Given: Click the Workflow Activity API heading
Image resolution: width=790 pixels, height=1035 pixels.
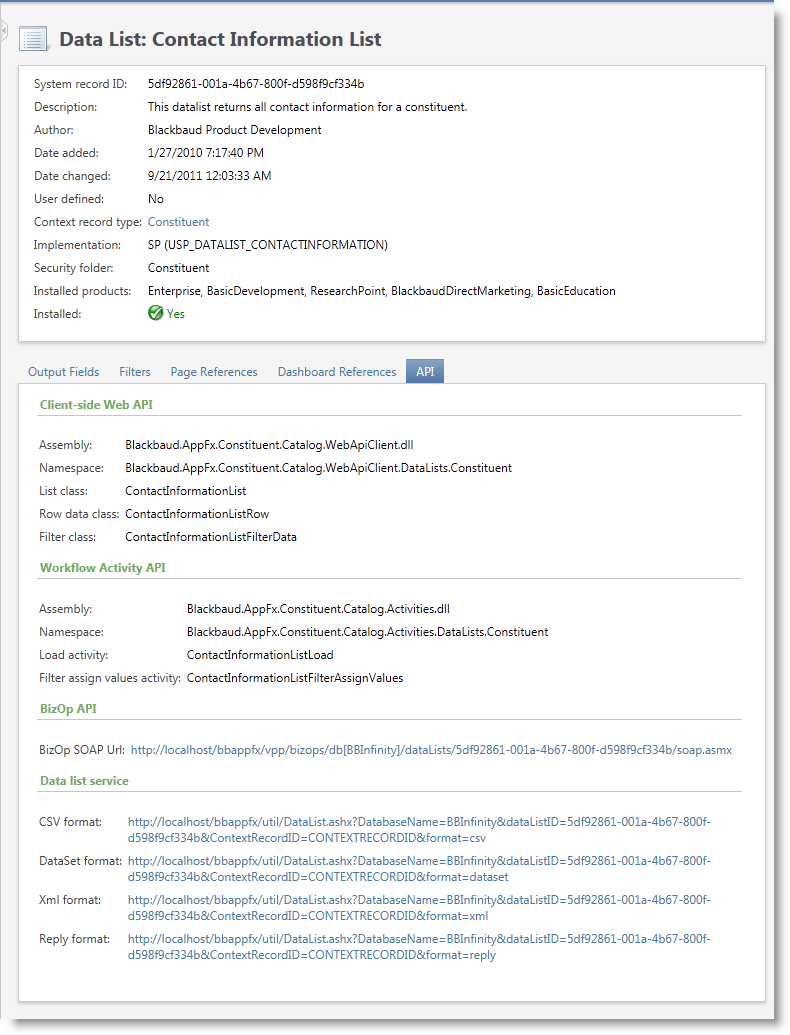Looking at the screenshot, I should 102,568.
